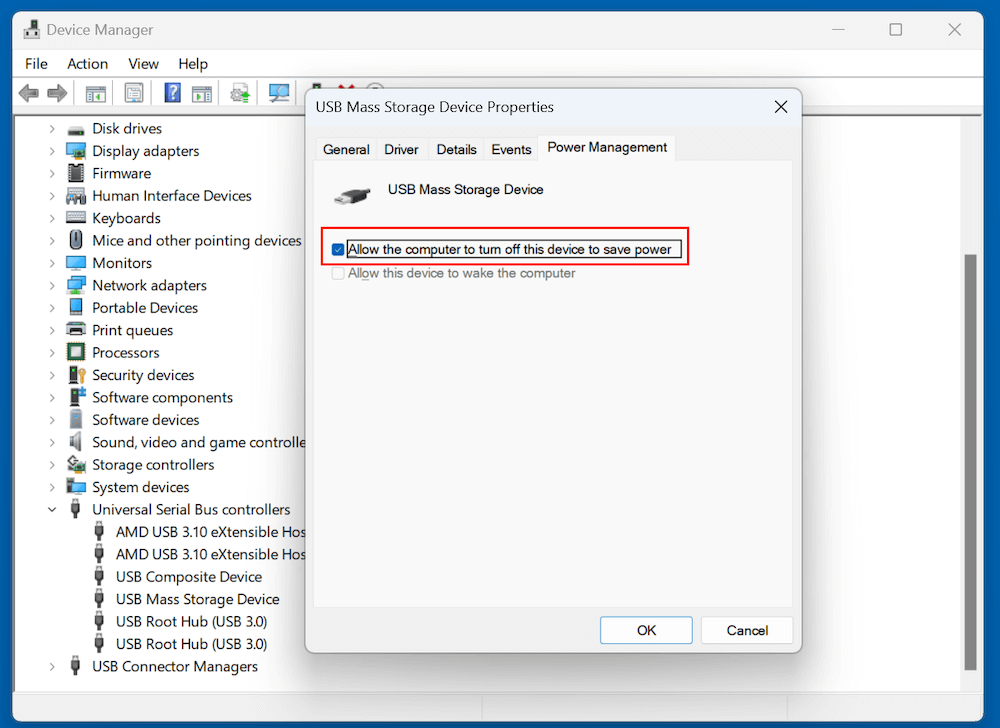Screen dimensions: 1000x728
Task: Click the mouse icon beside Mice and other pointing devices
Action: coord(76,240)
